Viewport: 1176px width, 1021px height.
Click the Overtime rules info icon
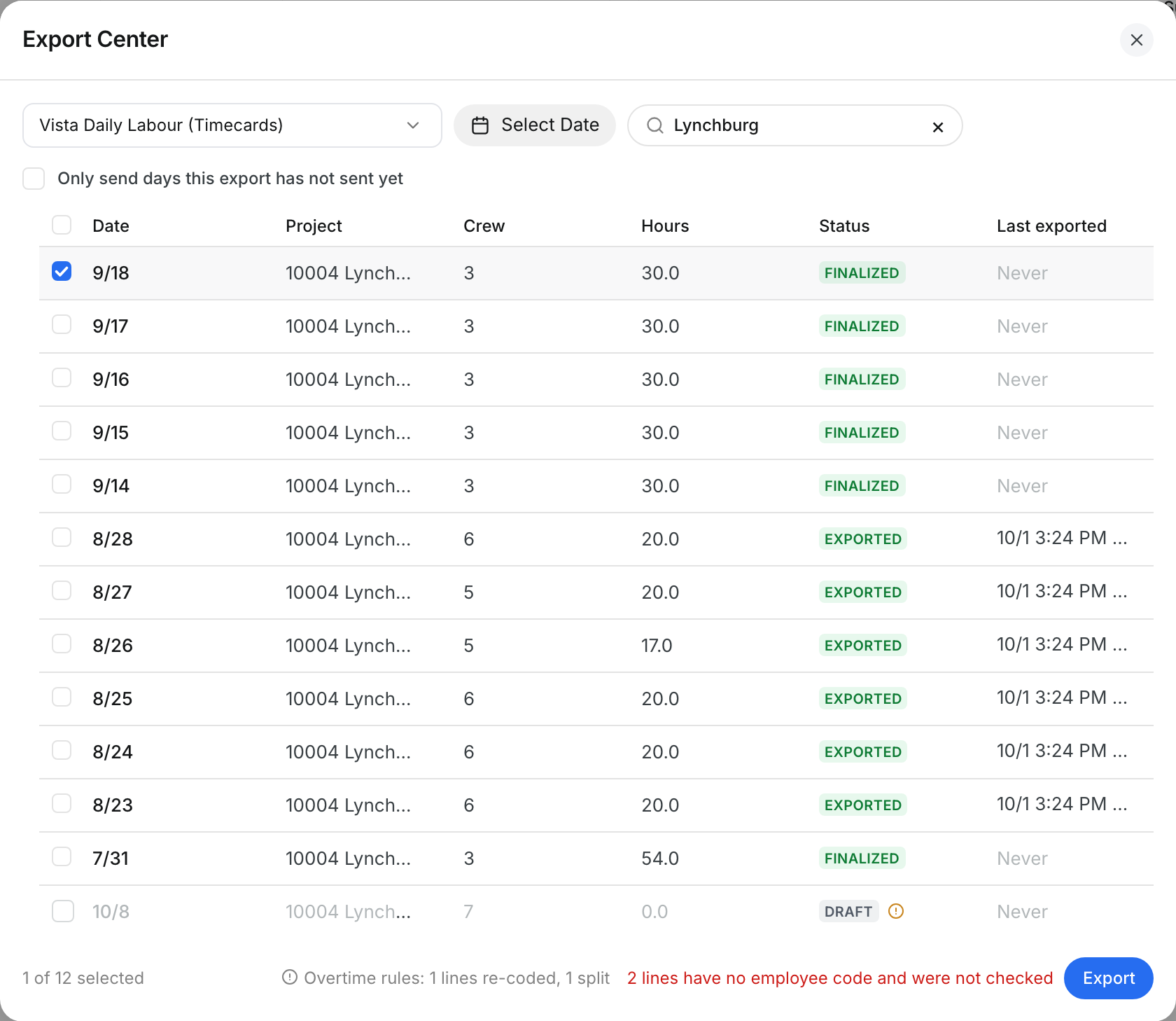[x=290, y=977]
